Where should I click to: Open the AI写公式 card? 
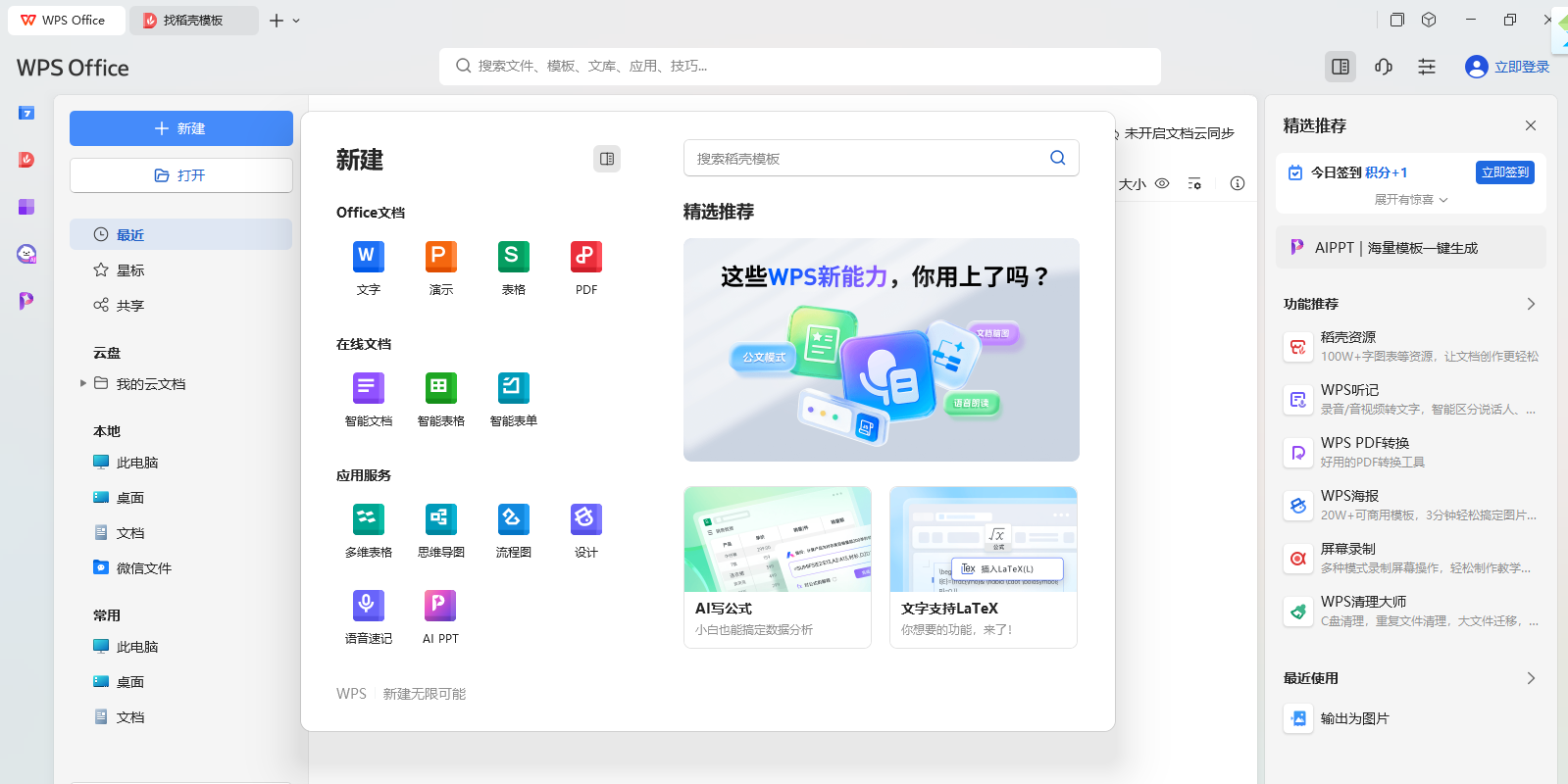point(778,567)
